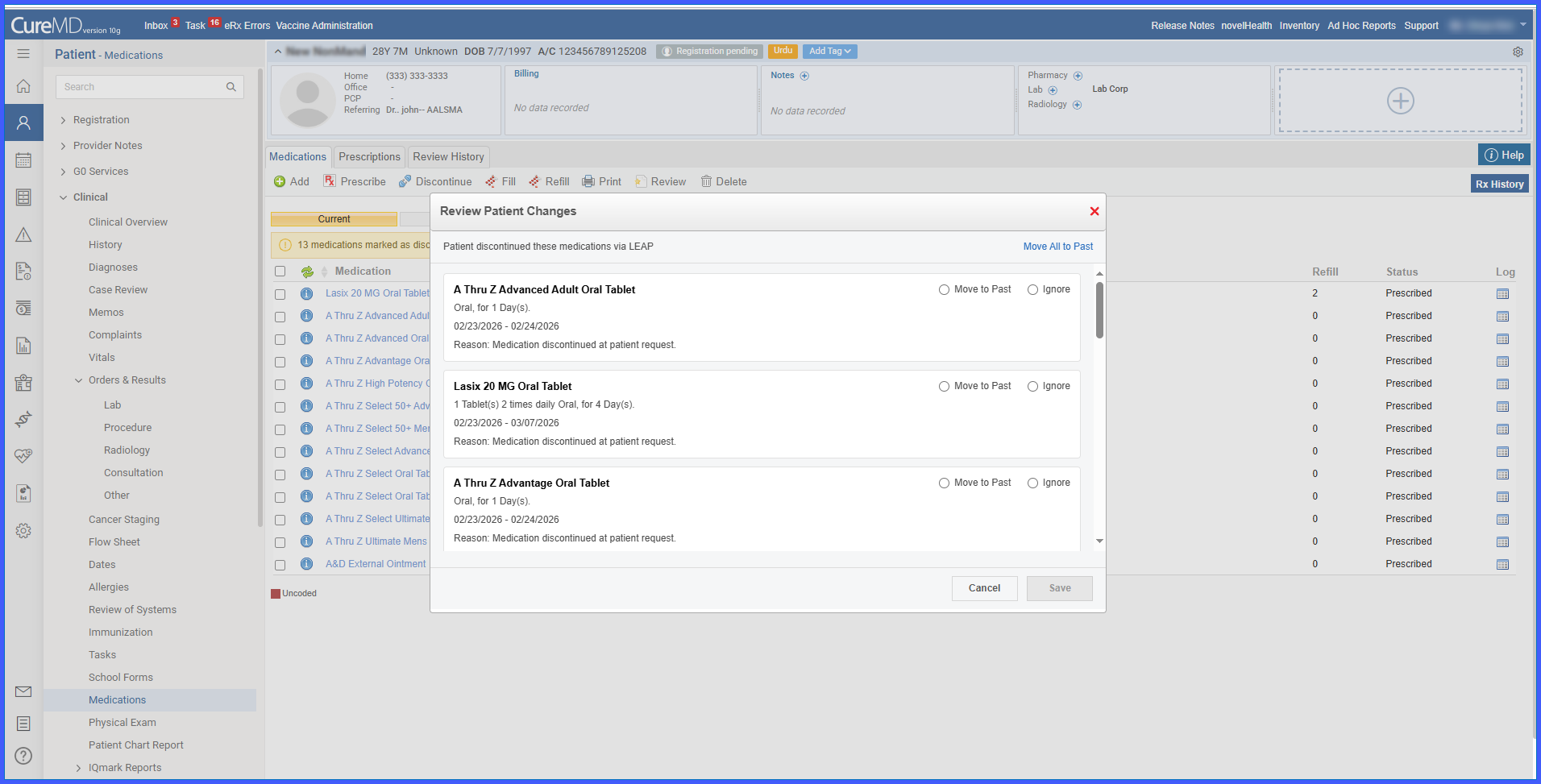Screen dimensions: 1541x784
Task: Open the Home icon in left sidebar
Action: point(23,85)
